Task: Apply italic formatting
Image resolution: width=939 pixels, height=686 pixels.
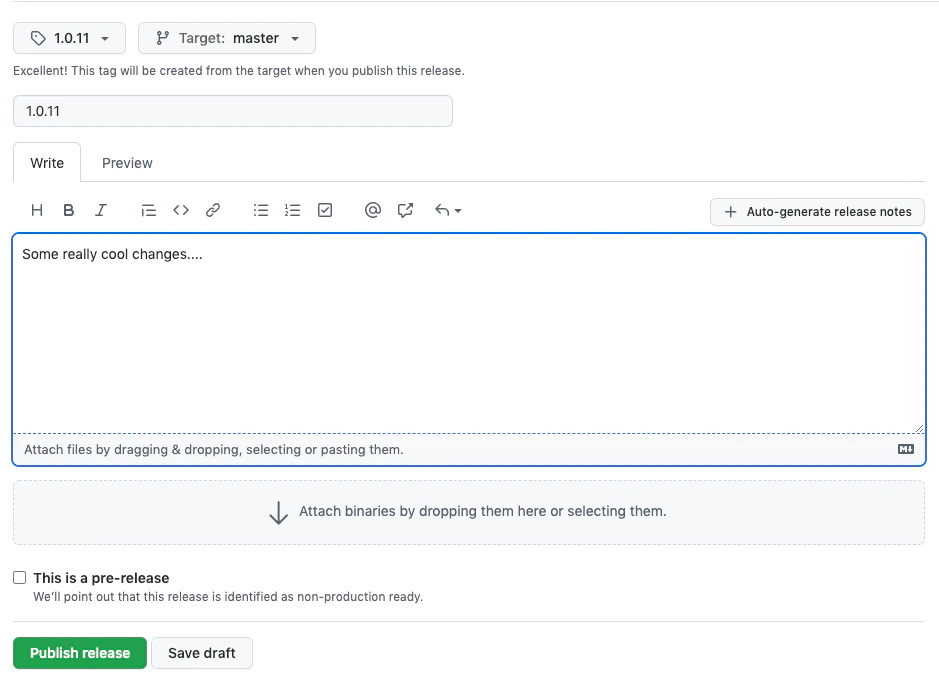Action: point(100,210)
